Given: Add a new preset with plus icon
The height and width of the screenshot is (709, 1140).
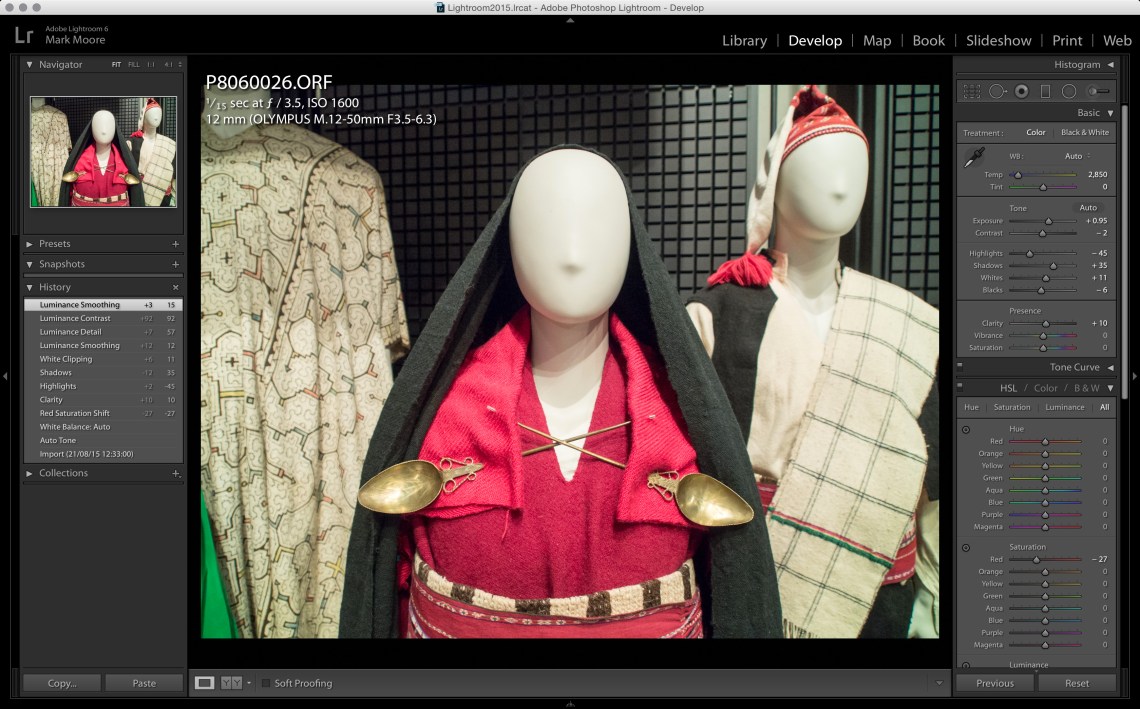Looking at the screenshot, I should click(x=175, y=244).
